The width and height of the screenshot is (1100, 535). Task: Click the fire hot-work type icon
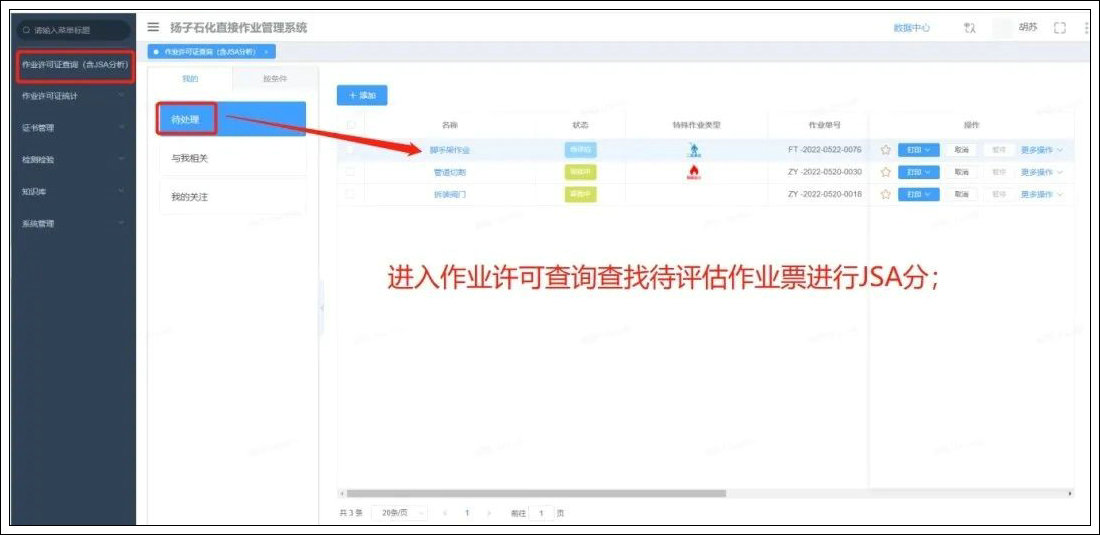click(x=694, y=172)
